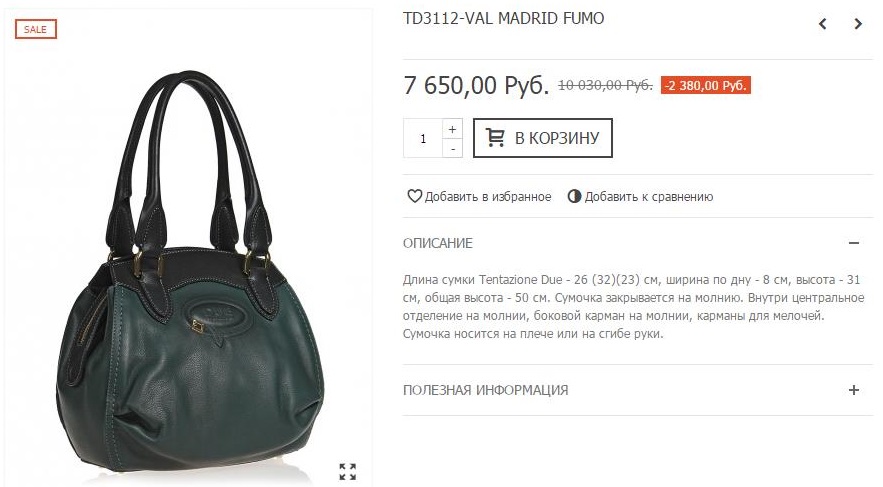
Task: Click the shopping cart icon
Action: pos(495,138)
